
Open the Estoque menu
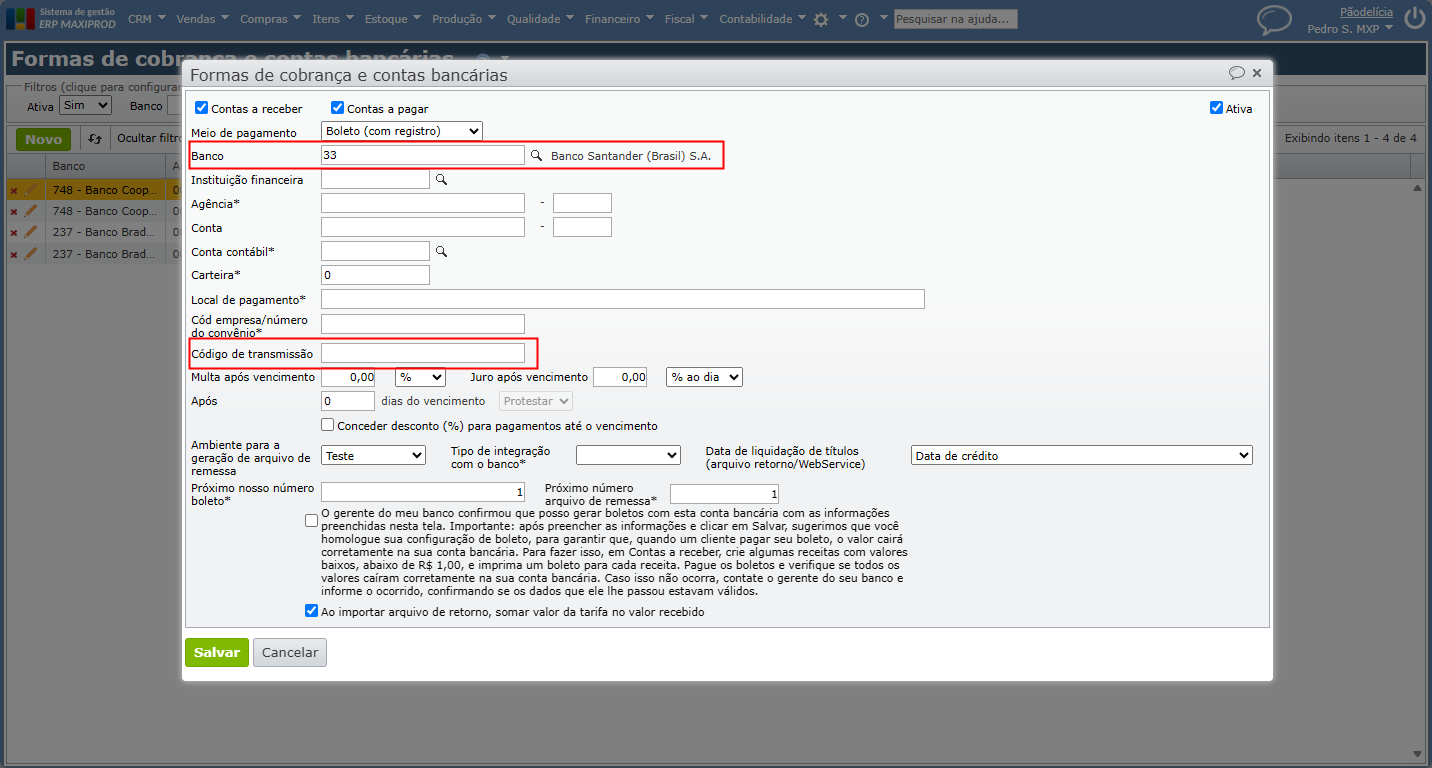tap(395, 19)
